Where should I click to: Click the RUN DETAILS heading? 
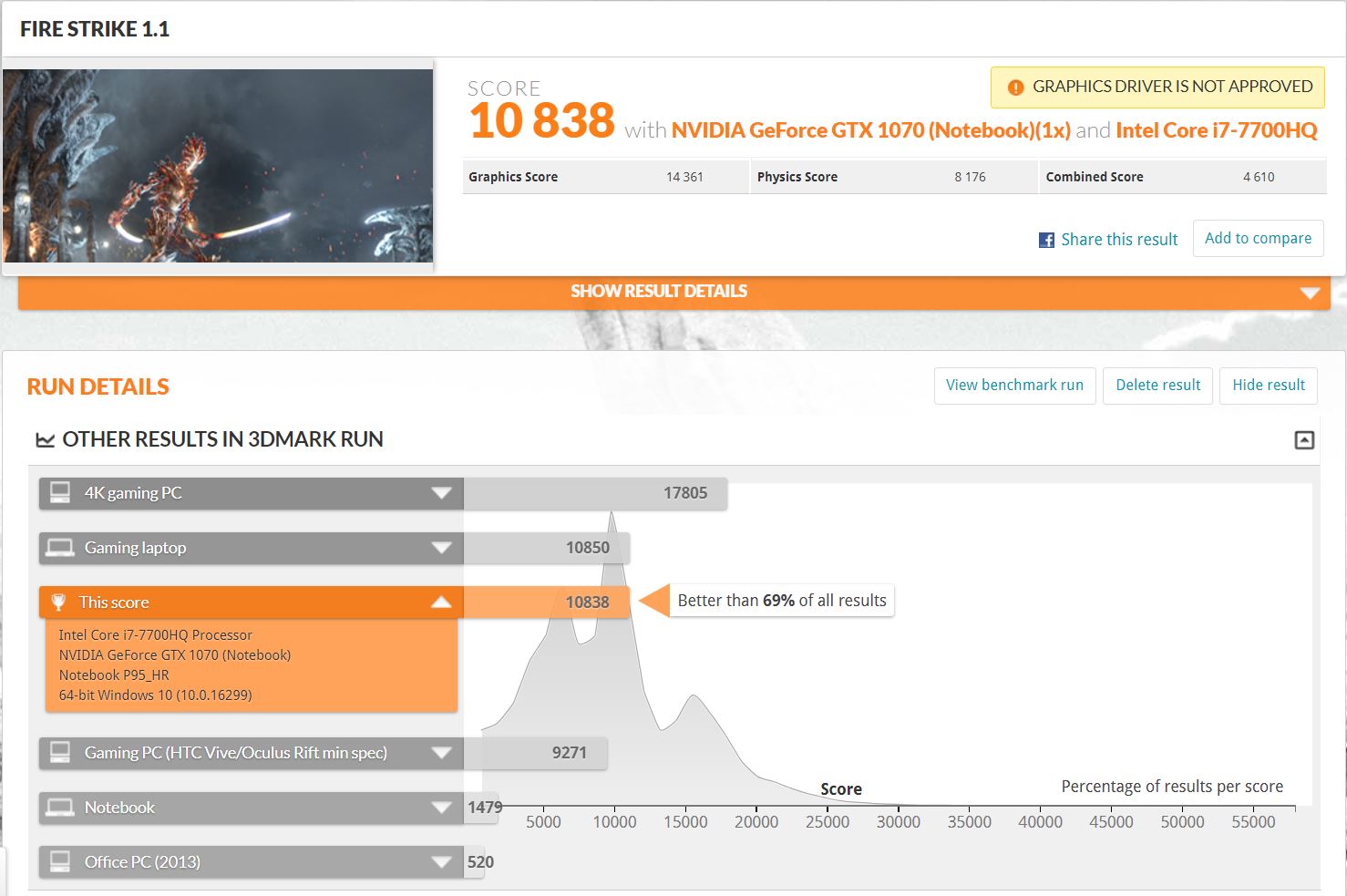pos(98,386)
